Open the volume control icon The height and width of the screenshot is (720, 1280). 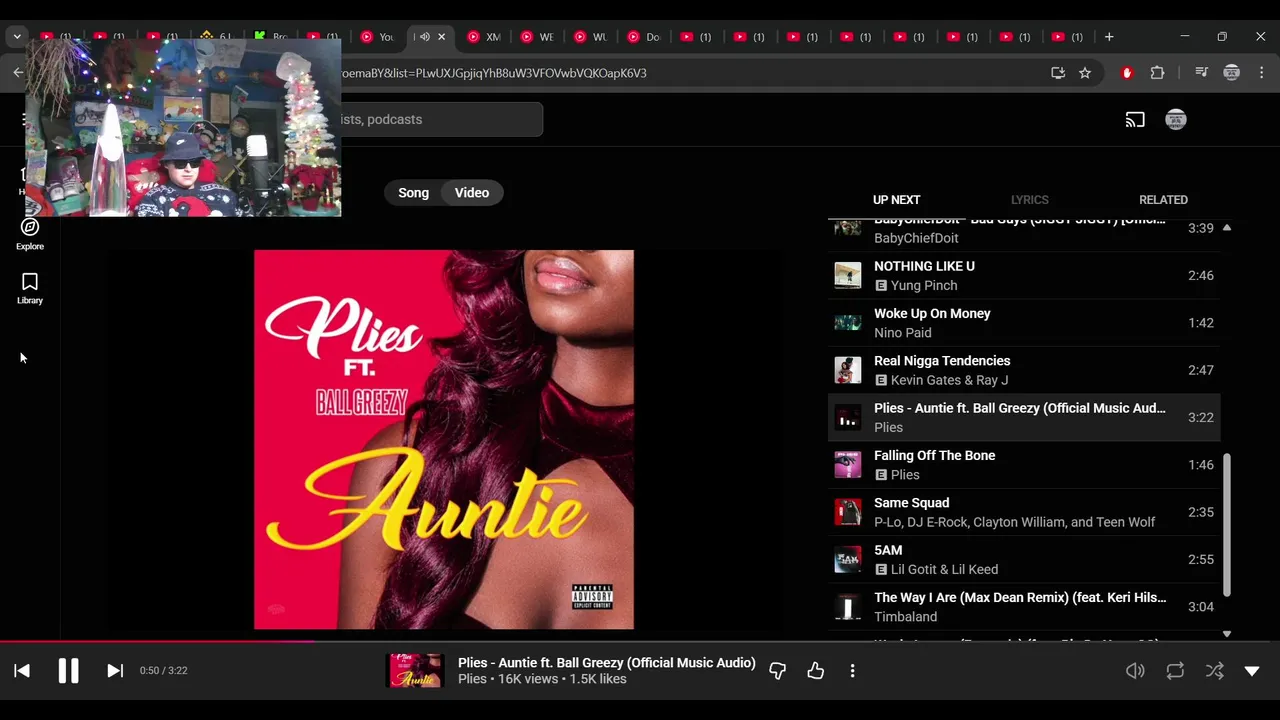tap(1135, 671)
